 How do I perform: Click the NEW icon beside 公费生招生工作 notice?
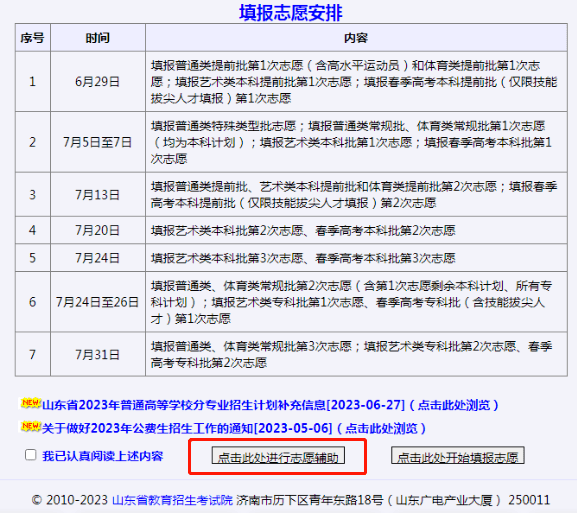coord(31,426)
